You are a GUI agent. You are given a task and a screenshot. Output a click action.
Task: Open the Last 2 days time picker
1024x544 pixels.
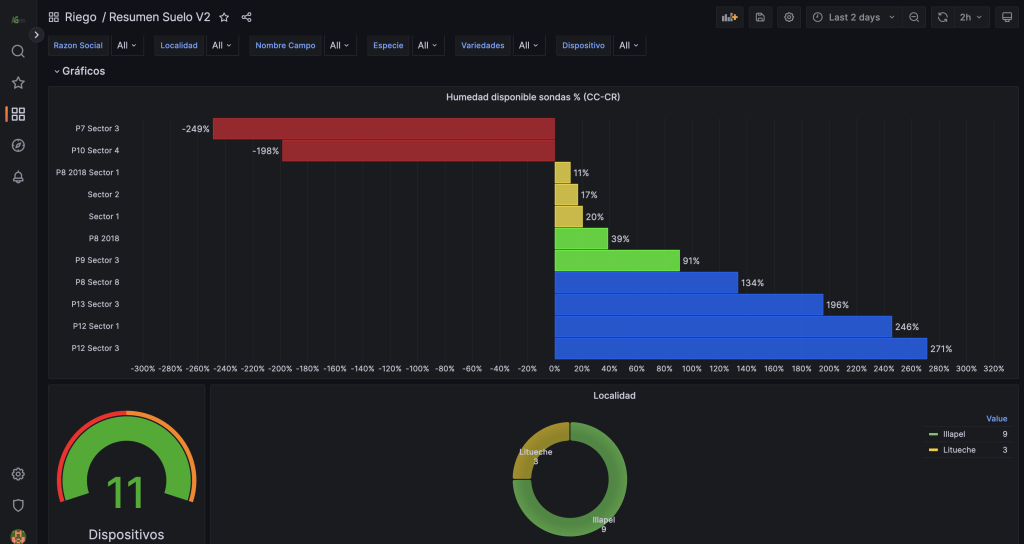[853, 17]
